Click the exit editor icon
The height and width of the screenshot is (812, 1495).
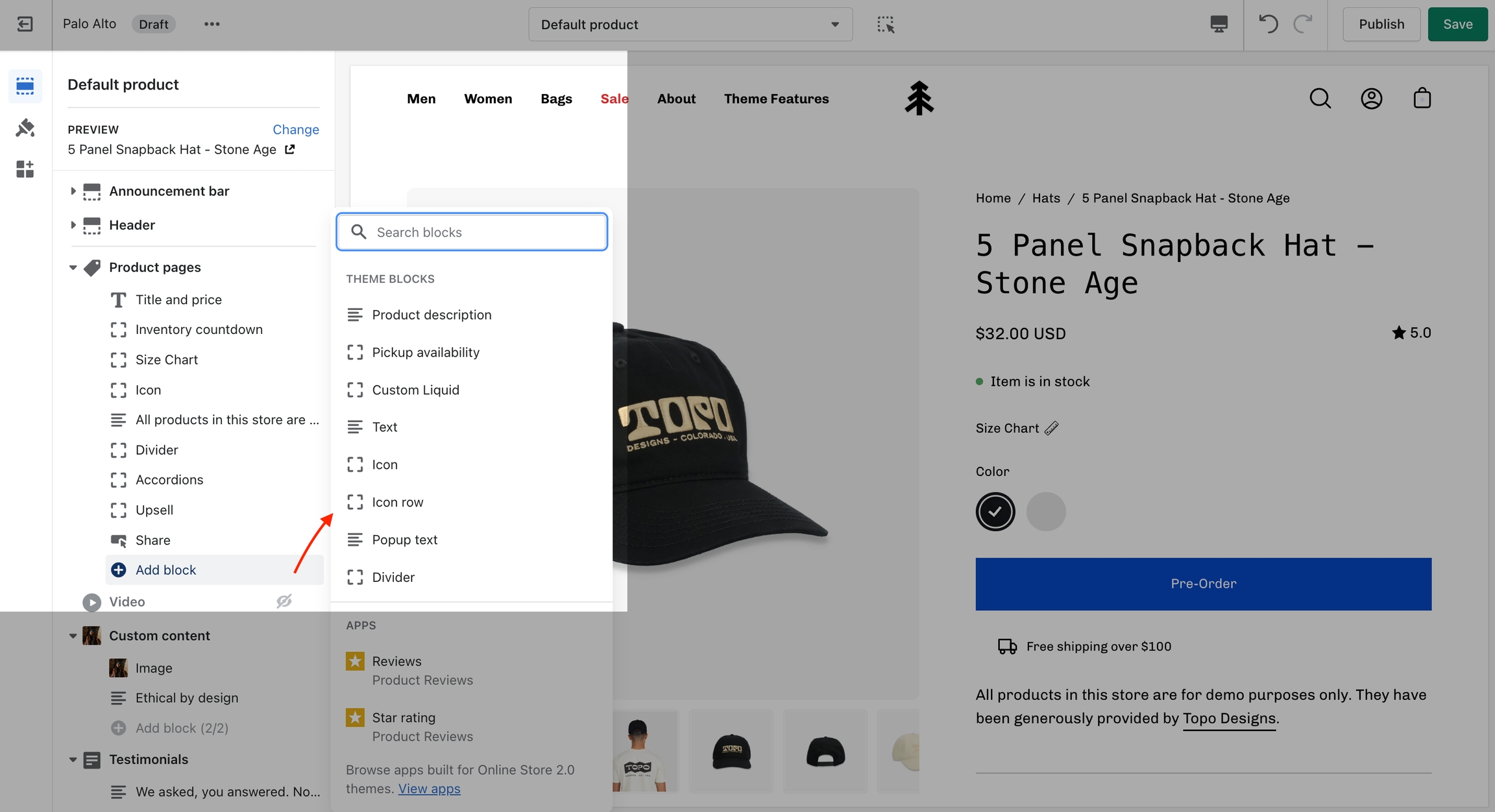coord(25,24)
